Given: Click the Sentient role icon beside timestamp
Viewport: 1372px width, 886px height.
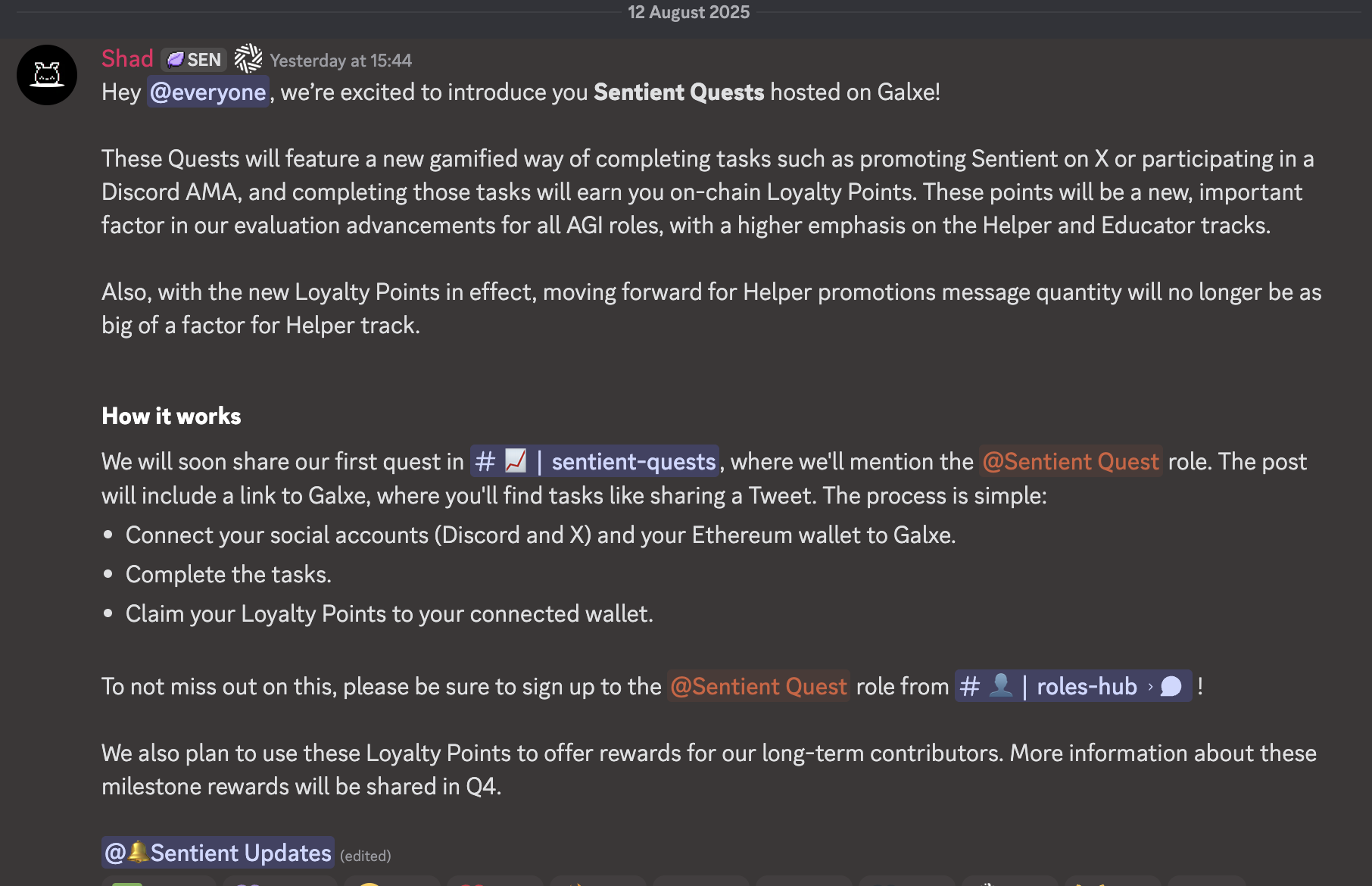Looking at the screenshot, I should point(248,59).
